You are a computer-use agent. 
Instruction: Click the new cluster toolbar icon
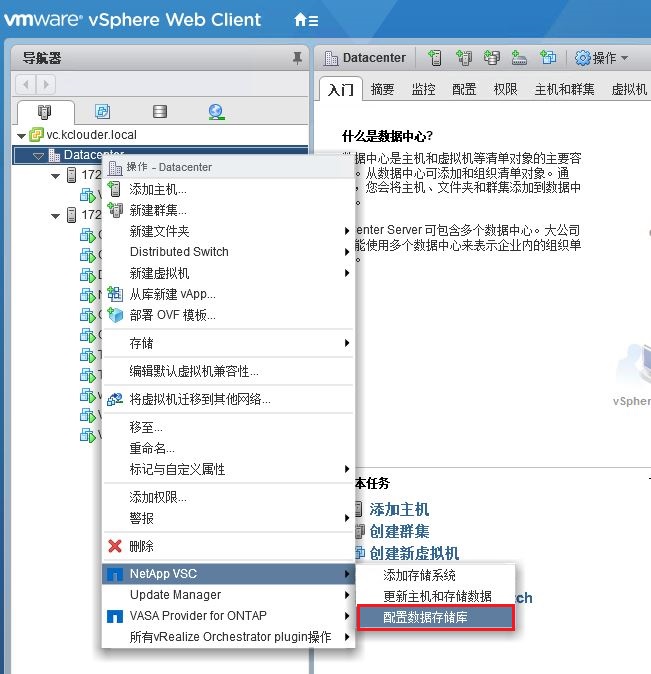pos(464,58)
